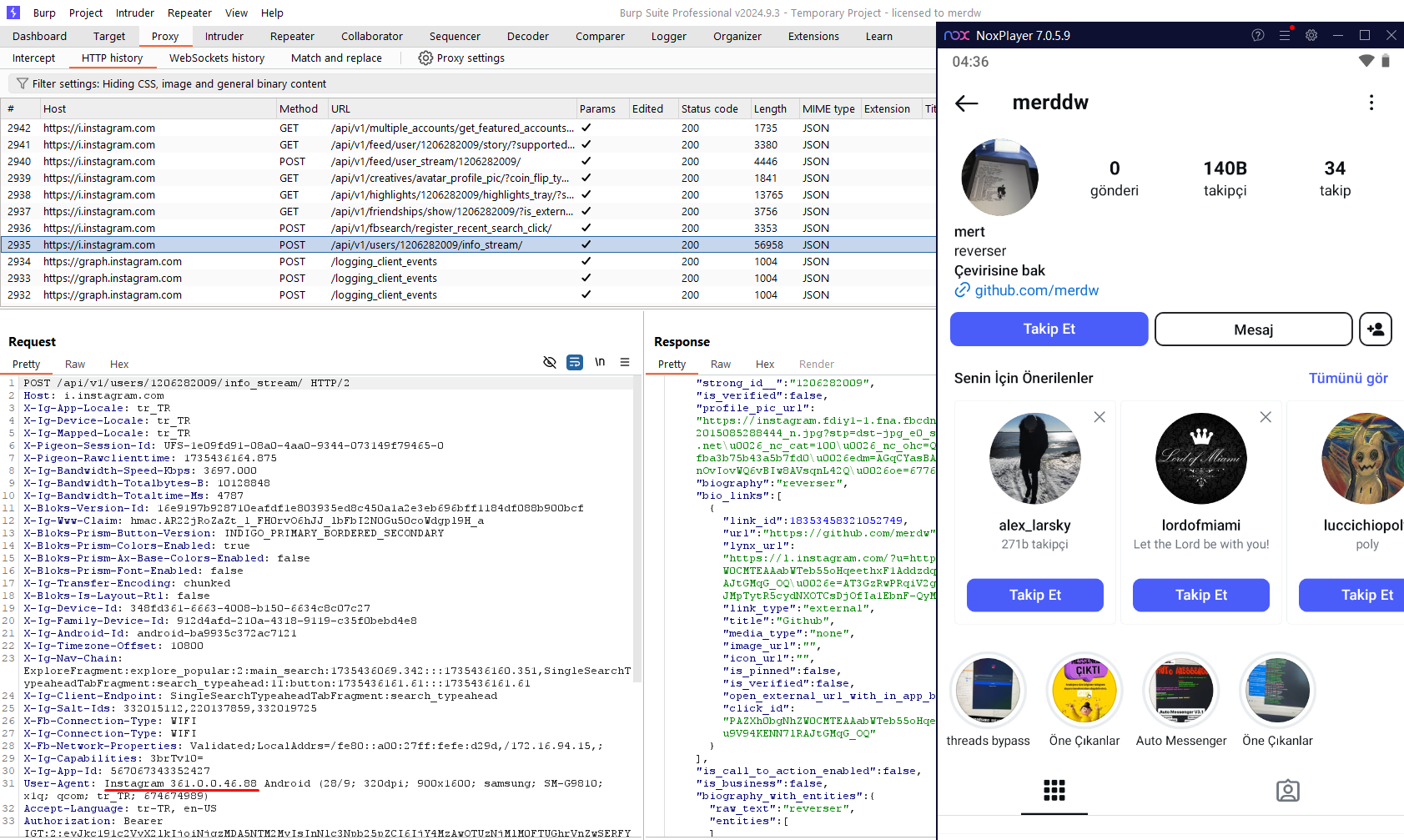Click the Burp Suite logo icon
The image size is (1404, 840).
coord(13,13)
